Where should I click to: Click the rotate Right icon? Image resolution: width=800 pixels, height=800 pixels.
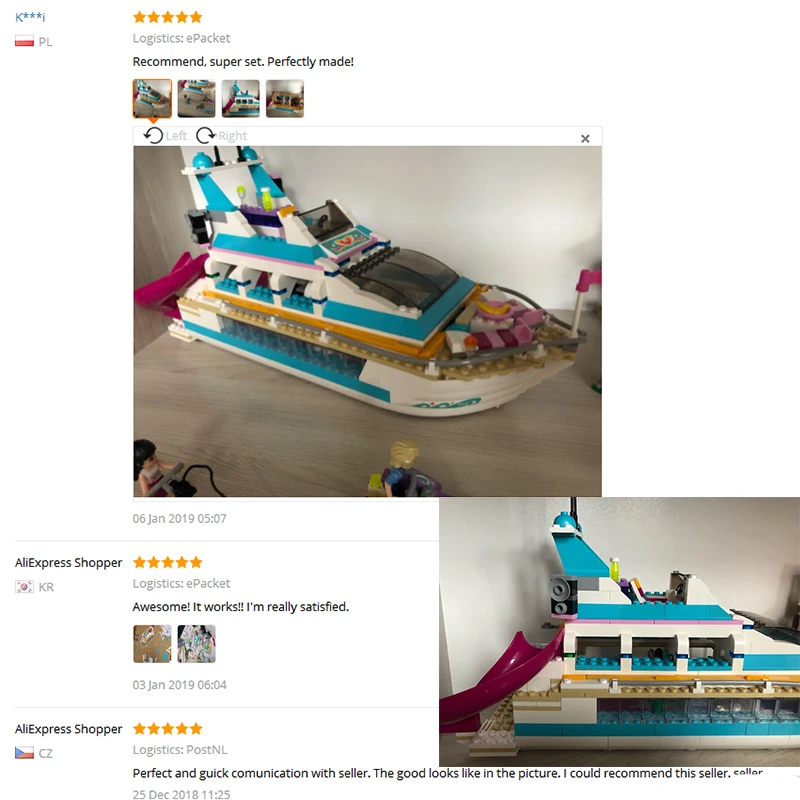tap(206, 136)
